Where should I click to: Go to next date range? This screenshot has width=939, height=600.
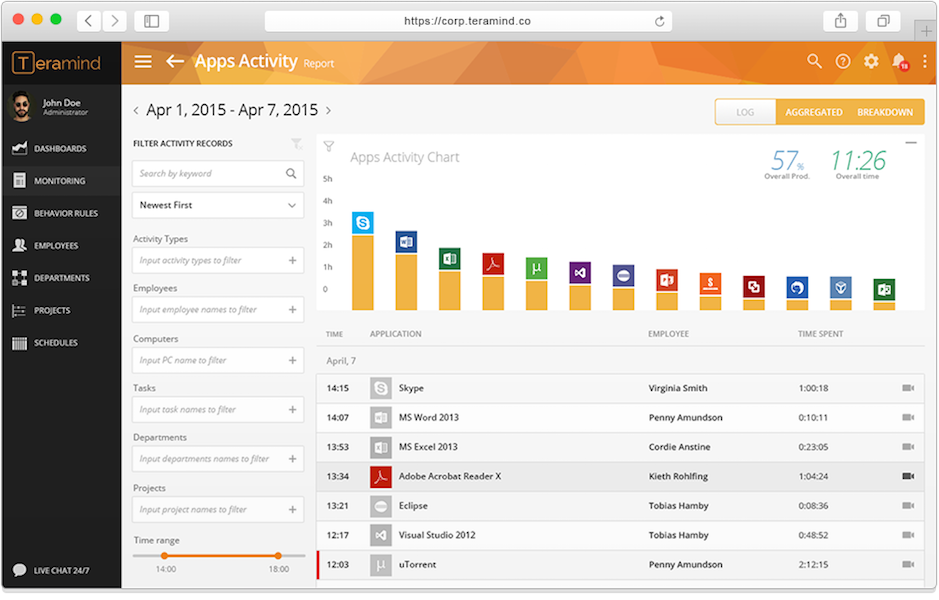click(x=328, y=110)
